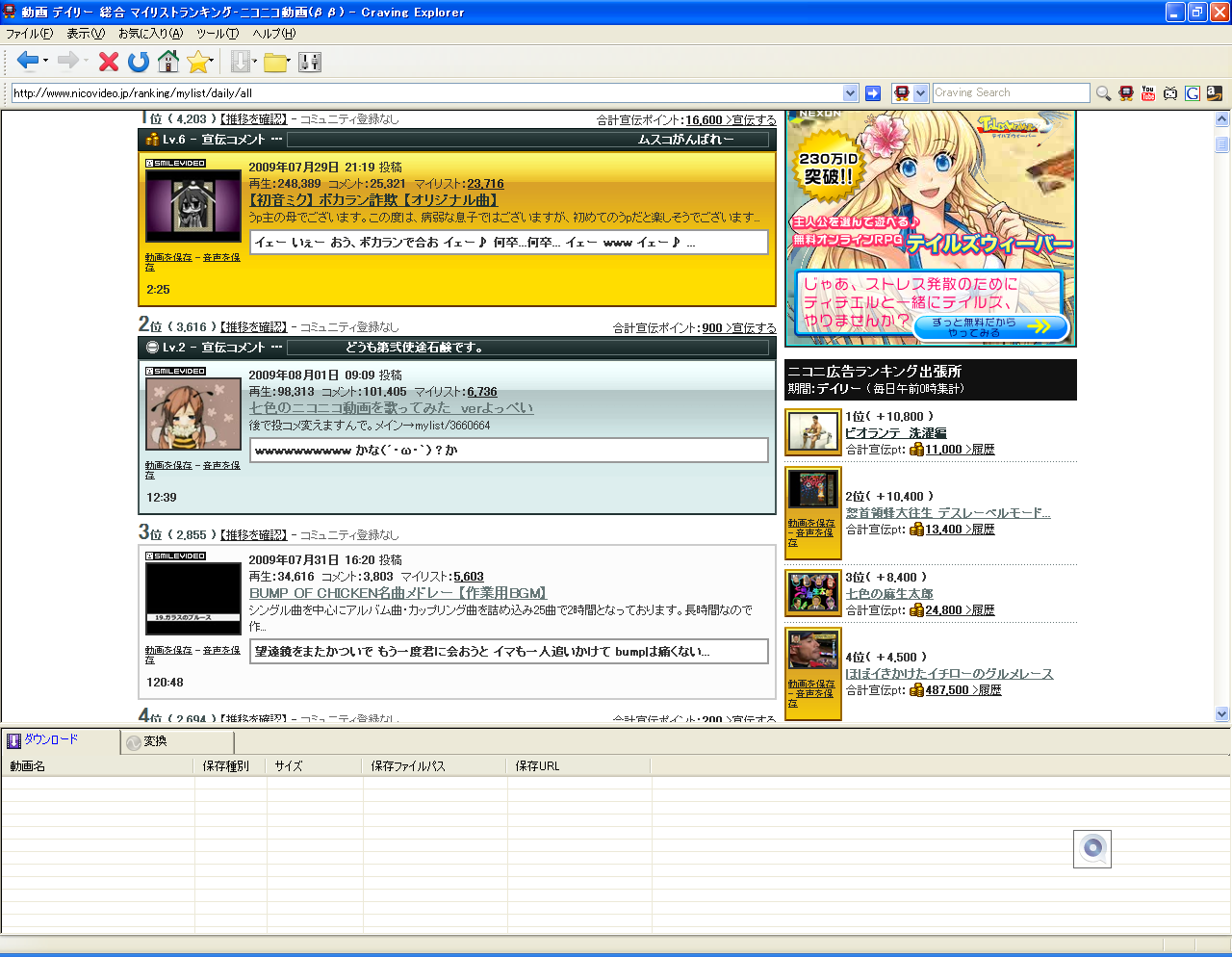Sort download list by 動画名 column
Image resolution: width=1232 pixels, height=957 pixels.
pos(98,766)
